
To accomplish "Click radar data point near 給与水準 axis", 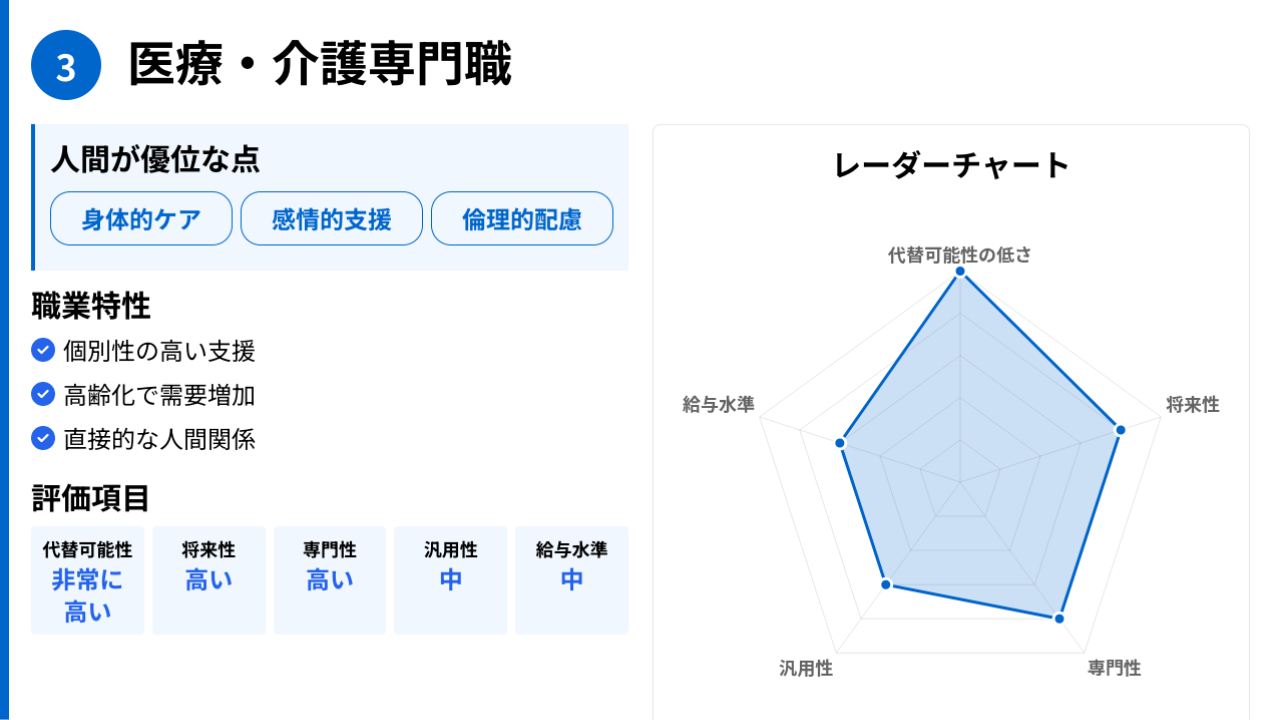I will (841, 442).
